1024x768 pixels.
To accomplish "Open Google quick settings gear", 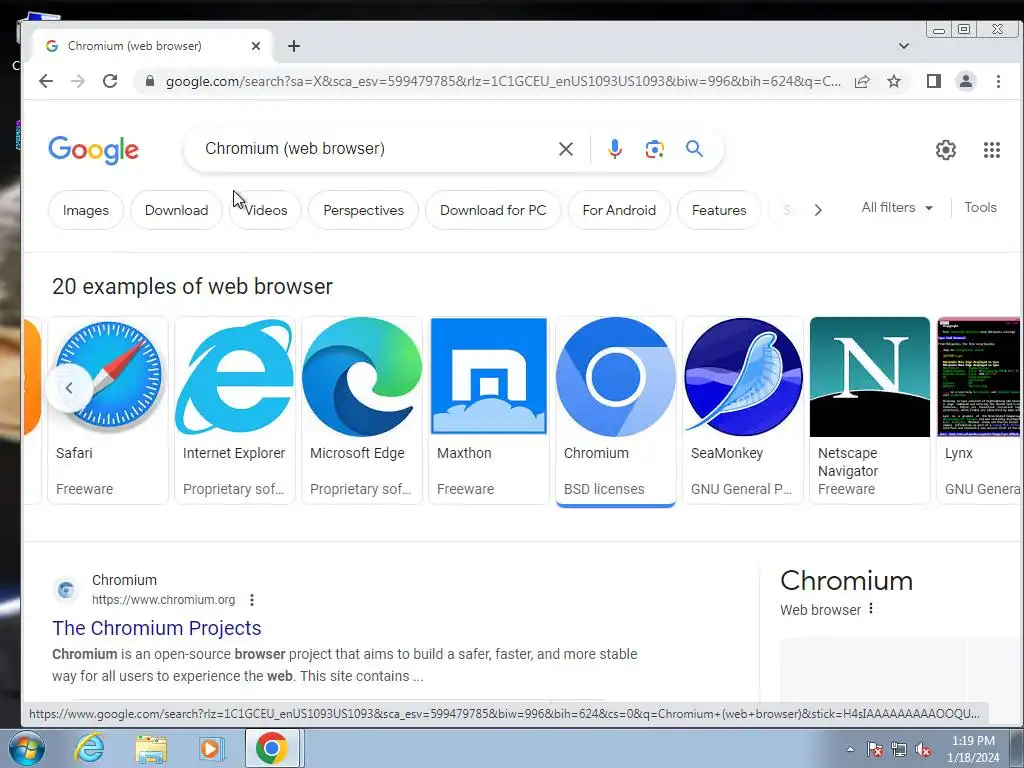I will [946, 150].
